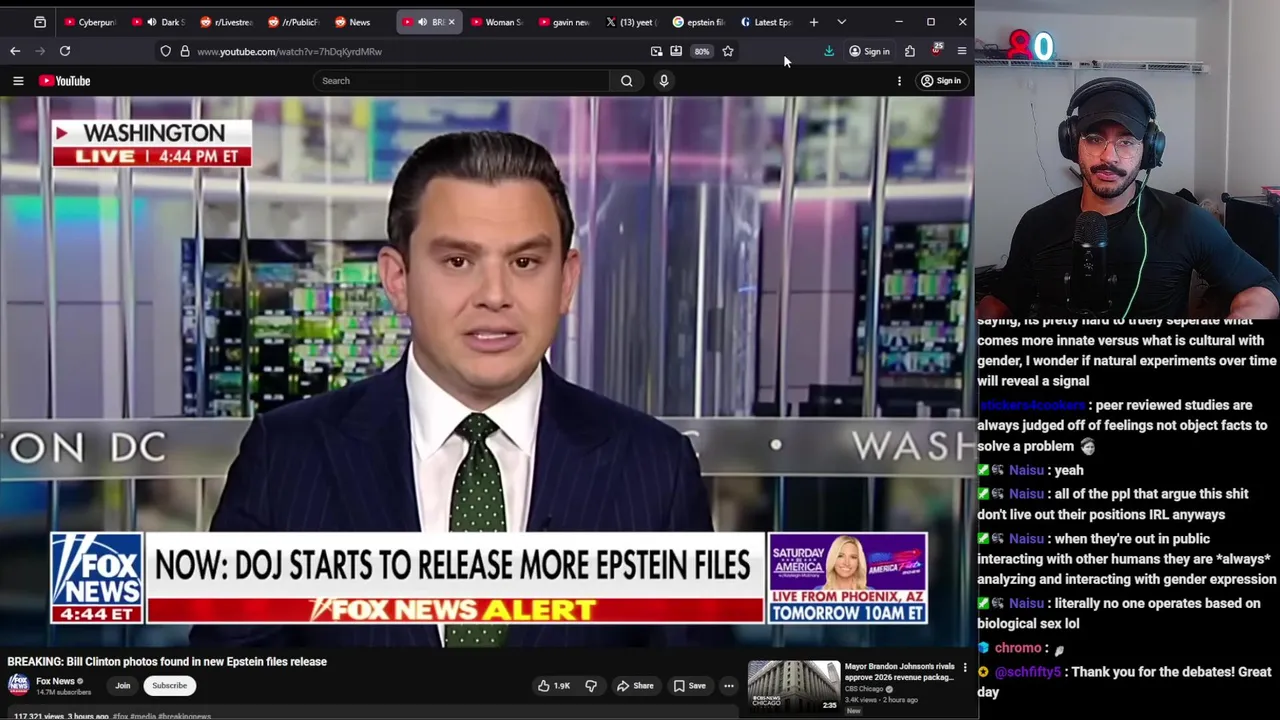
Task: Switch to the Woman S tab
Action: [x=496, y=22]
